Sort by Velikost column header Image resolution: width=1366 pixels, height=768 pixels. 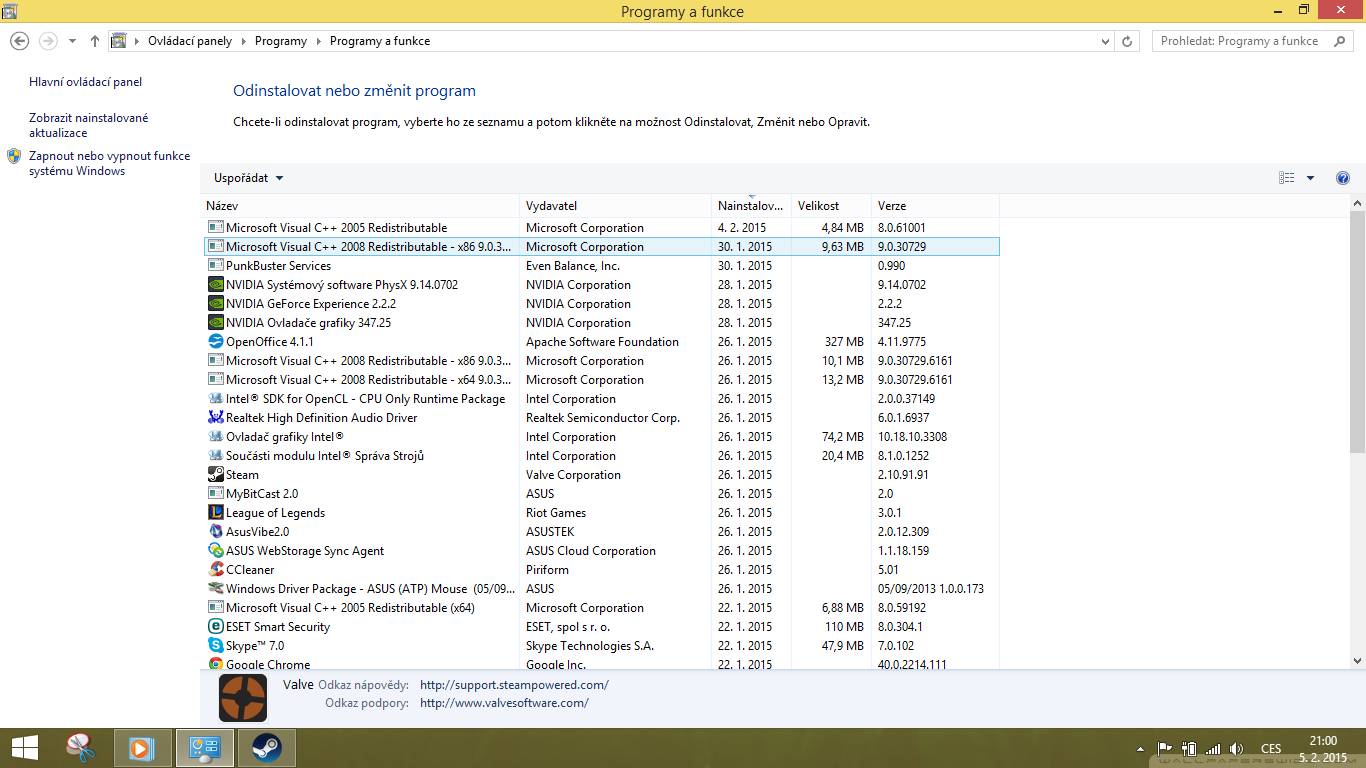pos(831,205)
